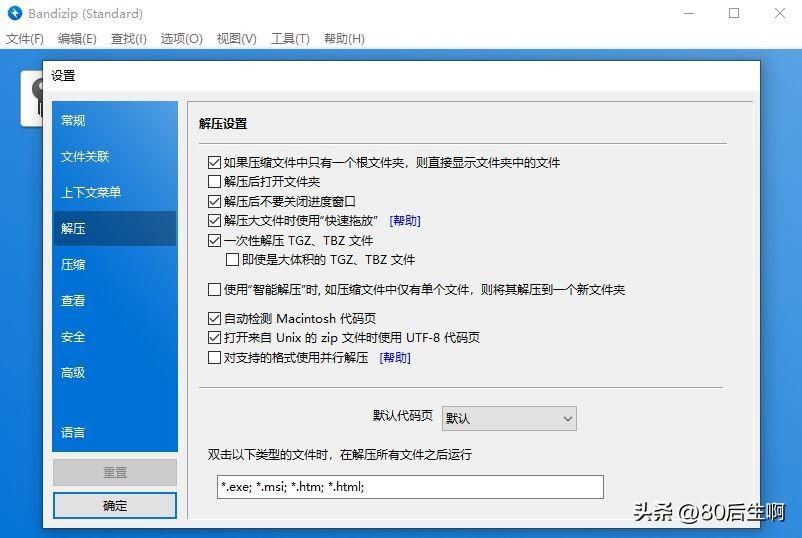This screenshot has width=802, height=538.
Task: Open 帮助 link next to 快速拖放
Action: (x=405, y=221)
